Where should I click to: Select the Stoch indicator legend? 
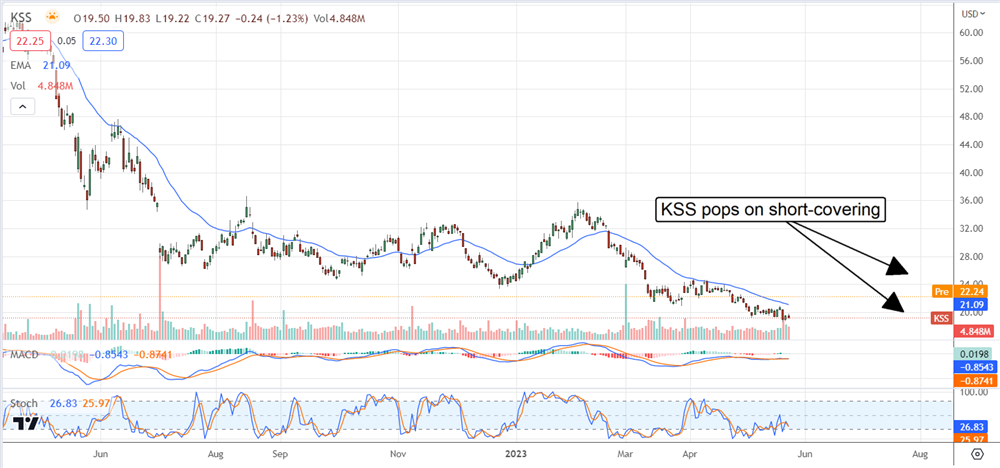[22, 403]
